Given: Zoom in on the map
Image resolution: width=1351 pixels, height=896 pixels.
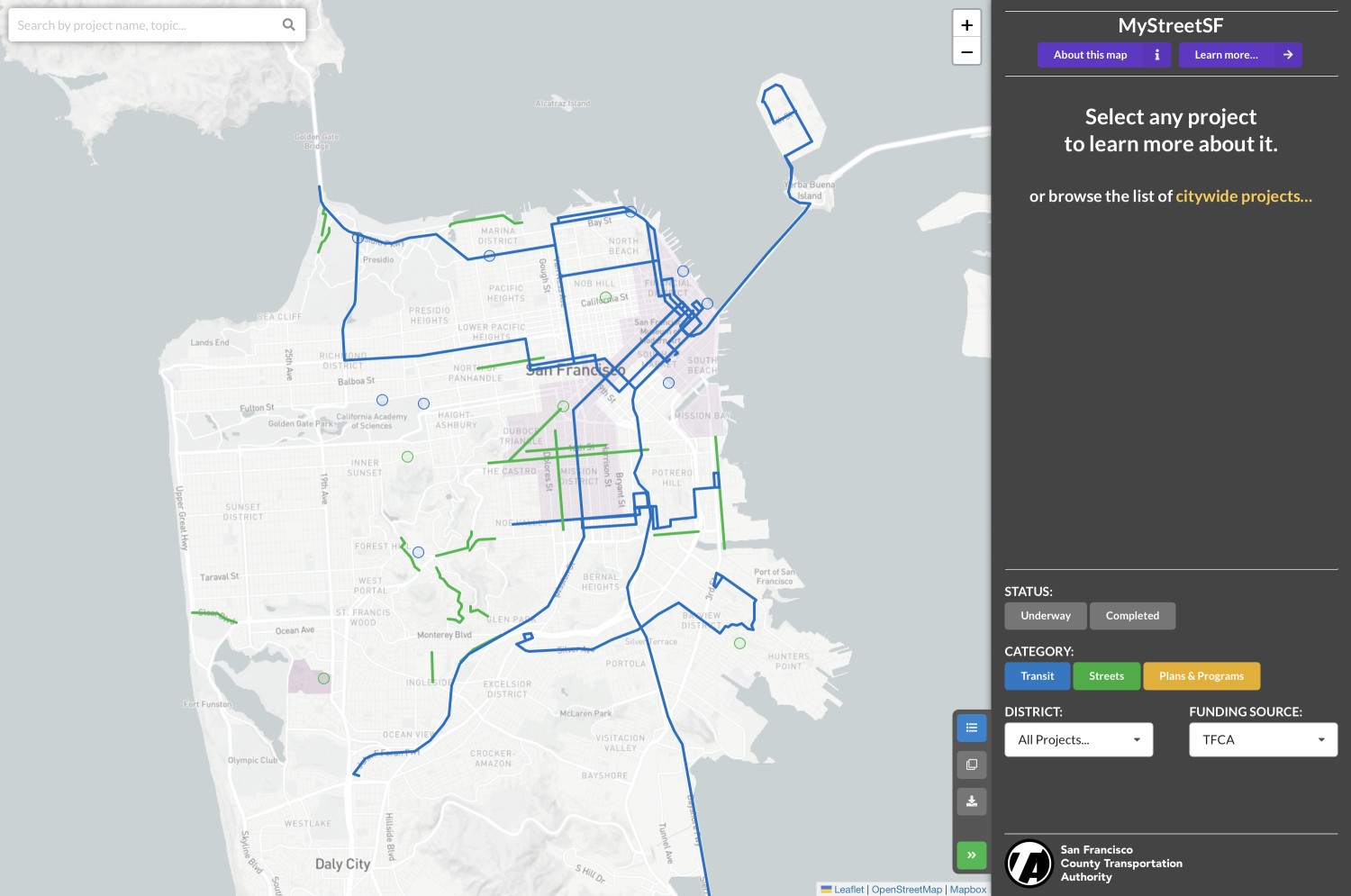Looking at the screenshot, I should pos(966,23).
